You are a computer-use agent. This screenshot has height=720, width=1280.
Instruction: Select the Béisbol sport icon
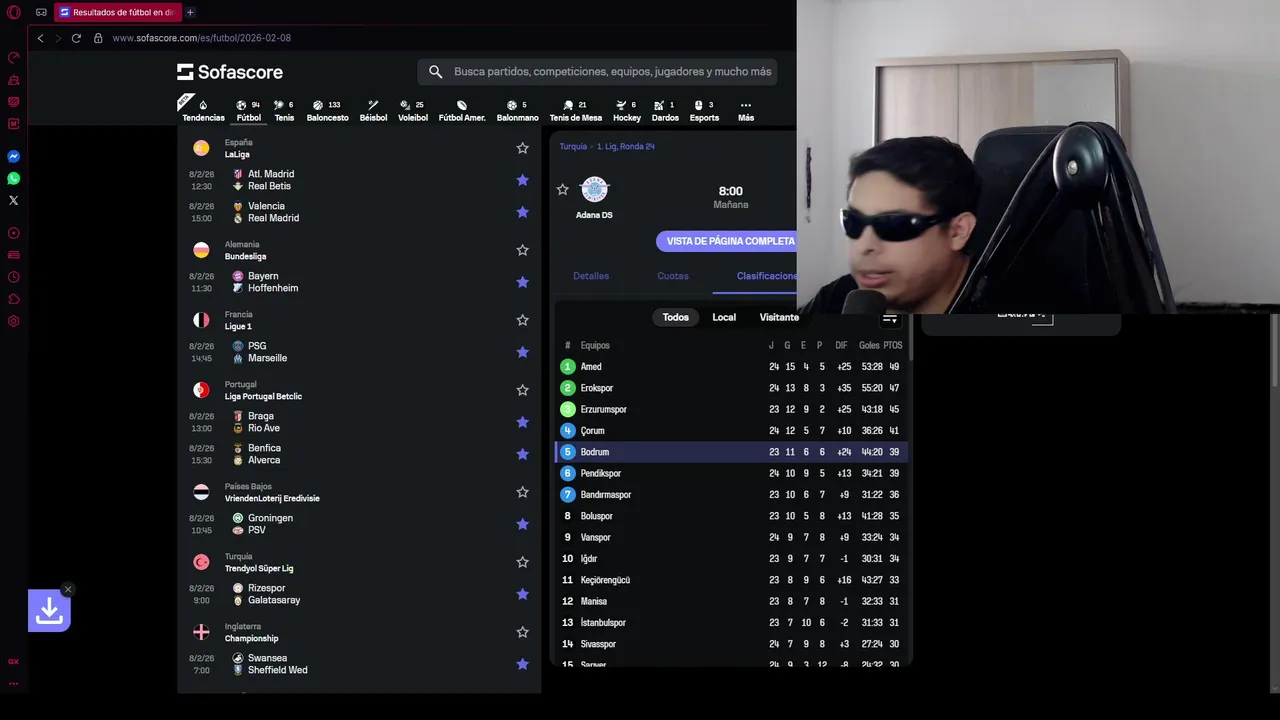(x=373, y=110)
